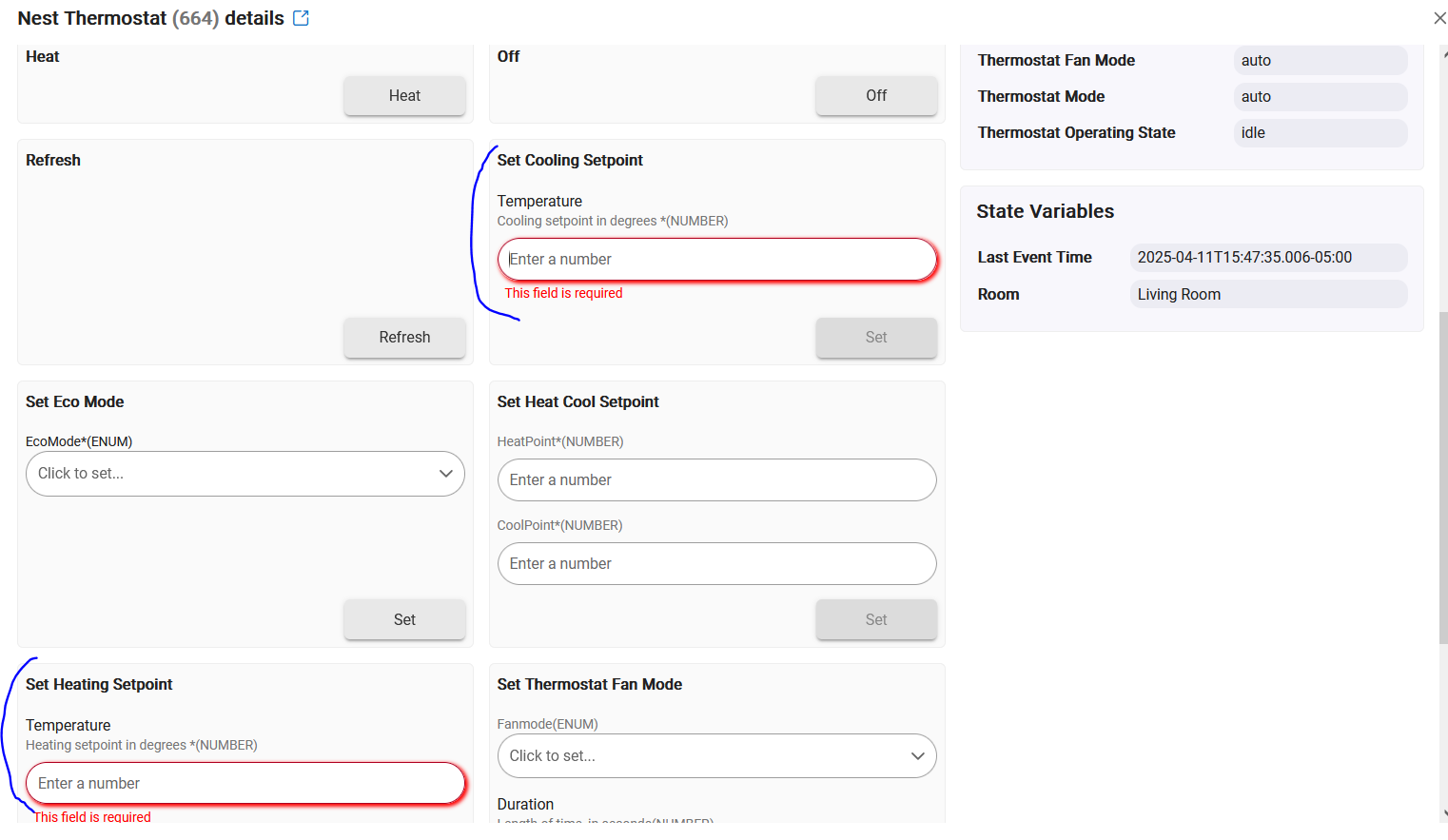1448x840 pixels.
Task: Open device details in new window icon
Action: click(301, 18)
